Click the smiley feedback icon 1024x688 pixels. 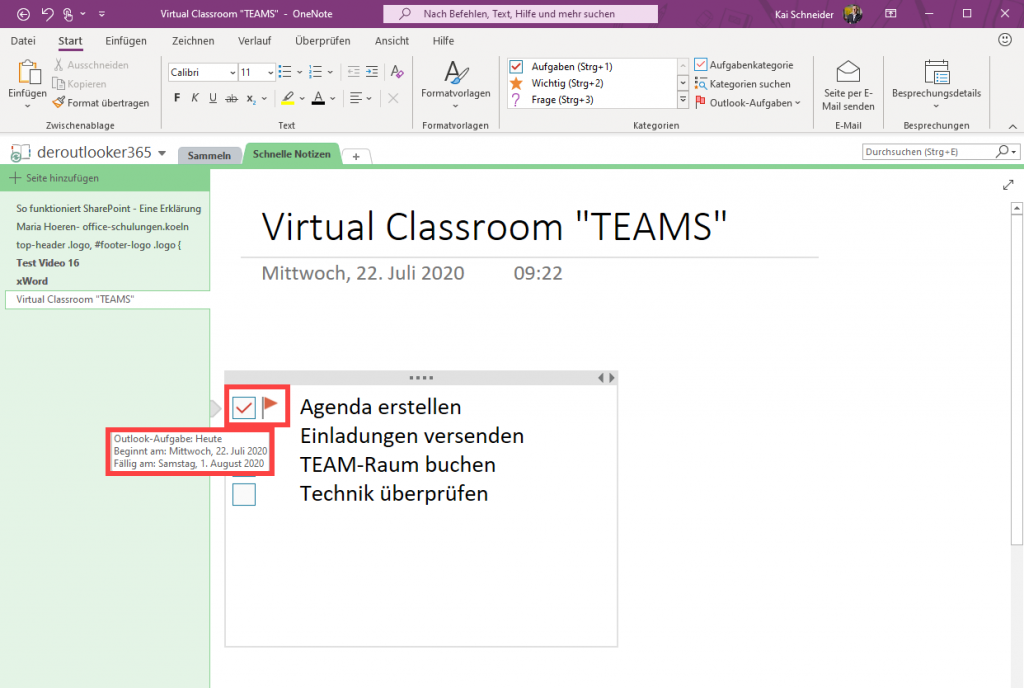[1004, 40]
